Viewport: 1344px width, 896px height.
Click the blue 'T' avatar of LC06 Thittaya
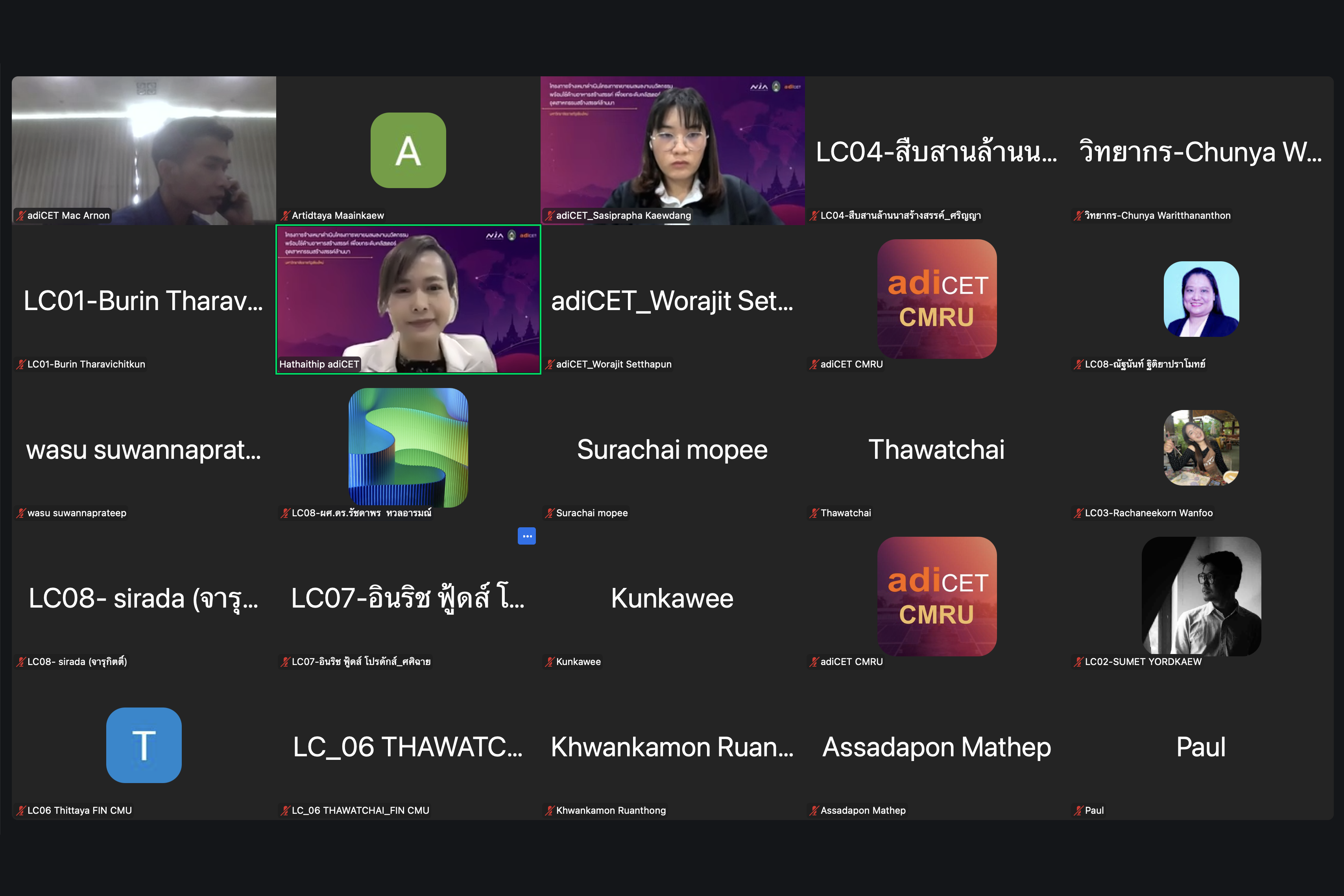pos(144,745)
